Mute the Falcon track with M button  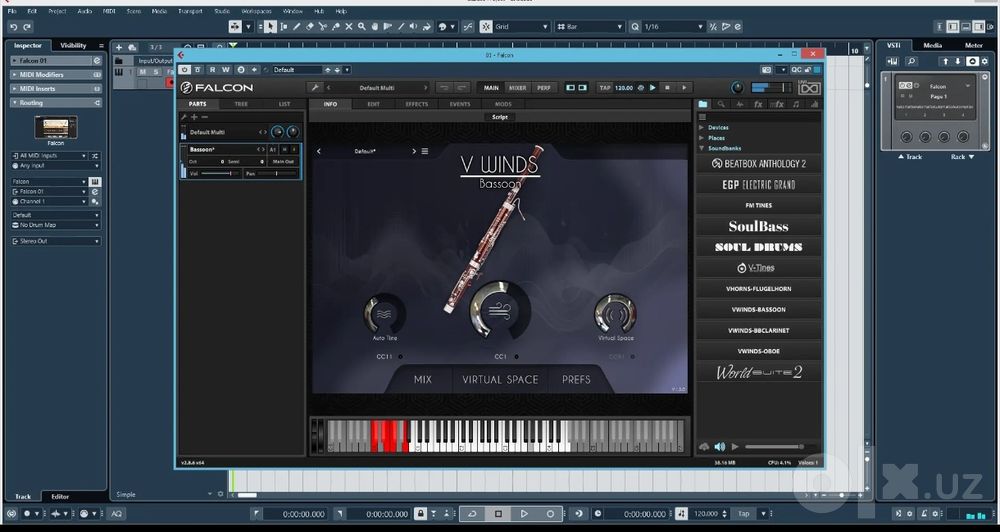tap(142, 71)
